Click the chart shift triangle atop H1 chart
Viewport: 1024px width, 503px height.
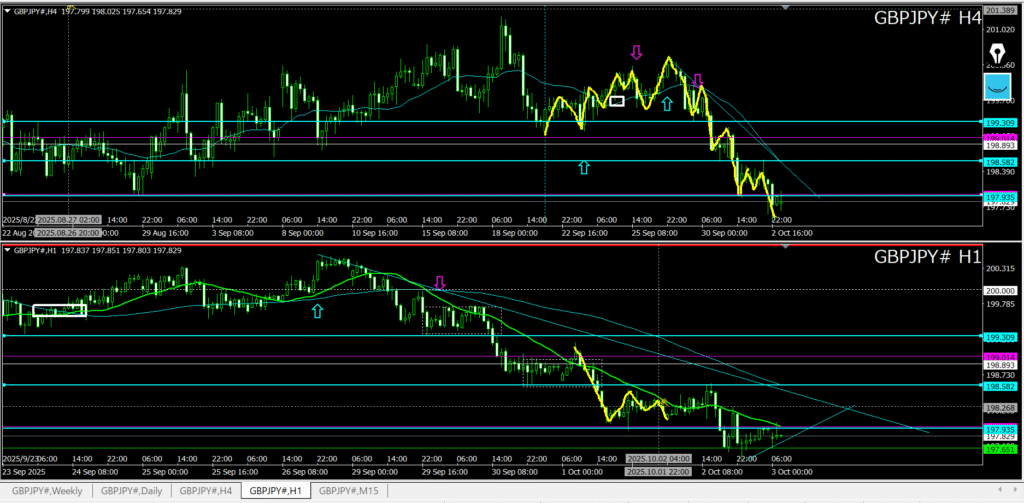[x=786, y=245]
